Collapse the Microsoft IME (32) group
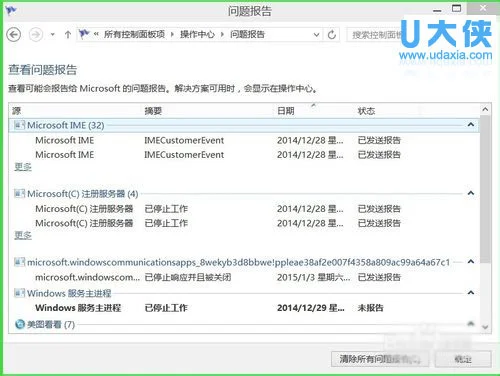The width and height of the screenshot is (500, 376). point(471,125)
